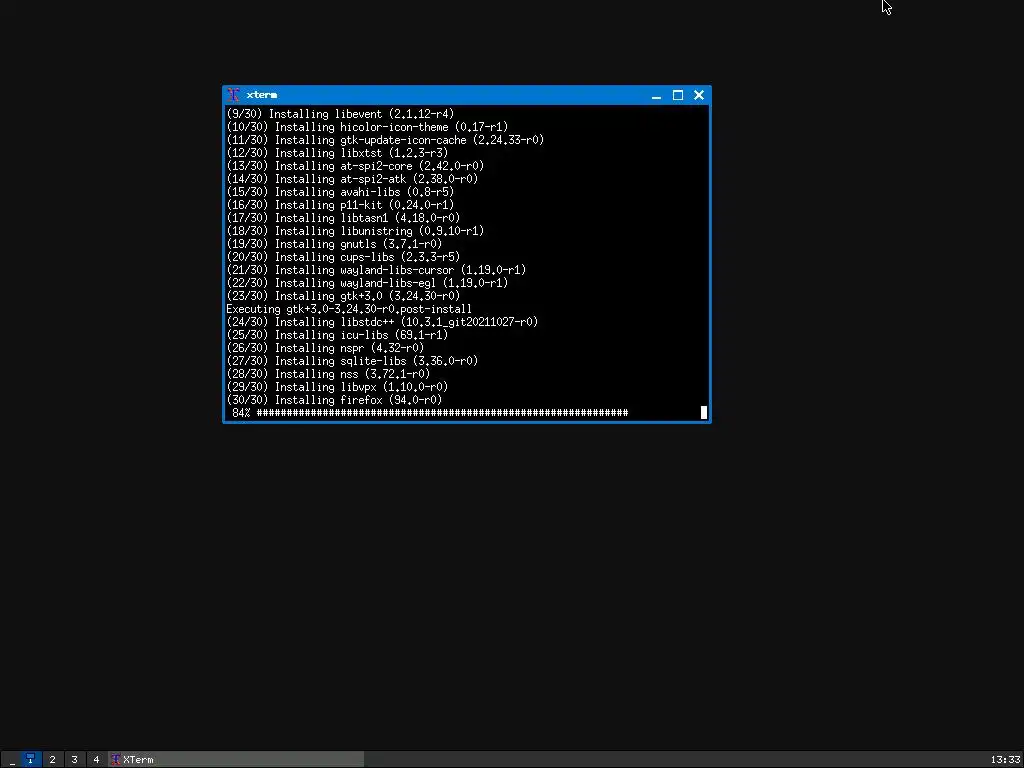Close the xterm window
The width and height of the screenshot is (1024, 768).
[699, 95]
